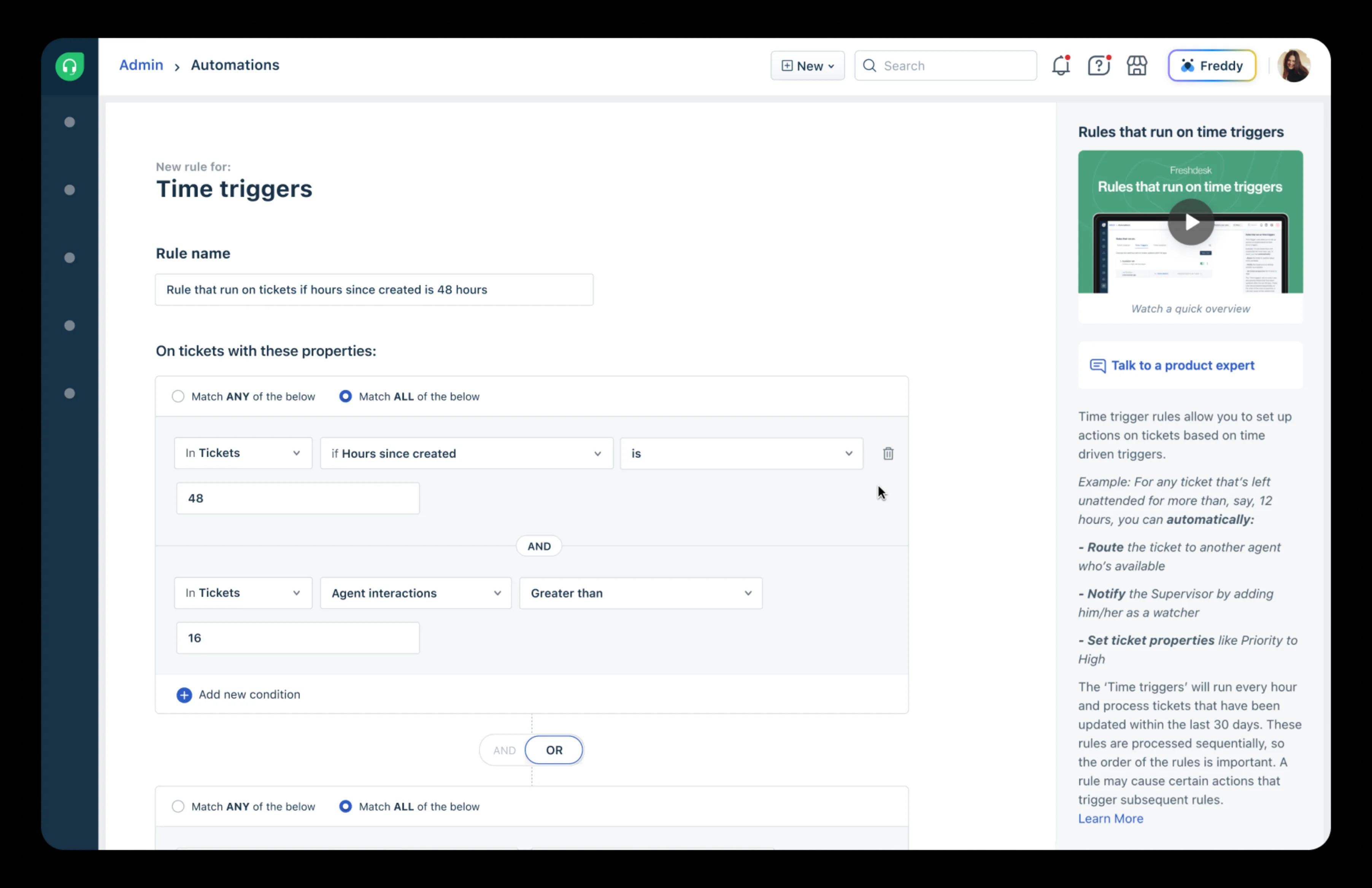Open the time triggers video thumbnail
This screenshot has width=1372, height=888.
1190,222
